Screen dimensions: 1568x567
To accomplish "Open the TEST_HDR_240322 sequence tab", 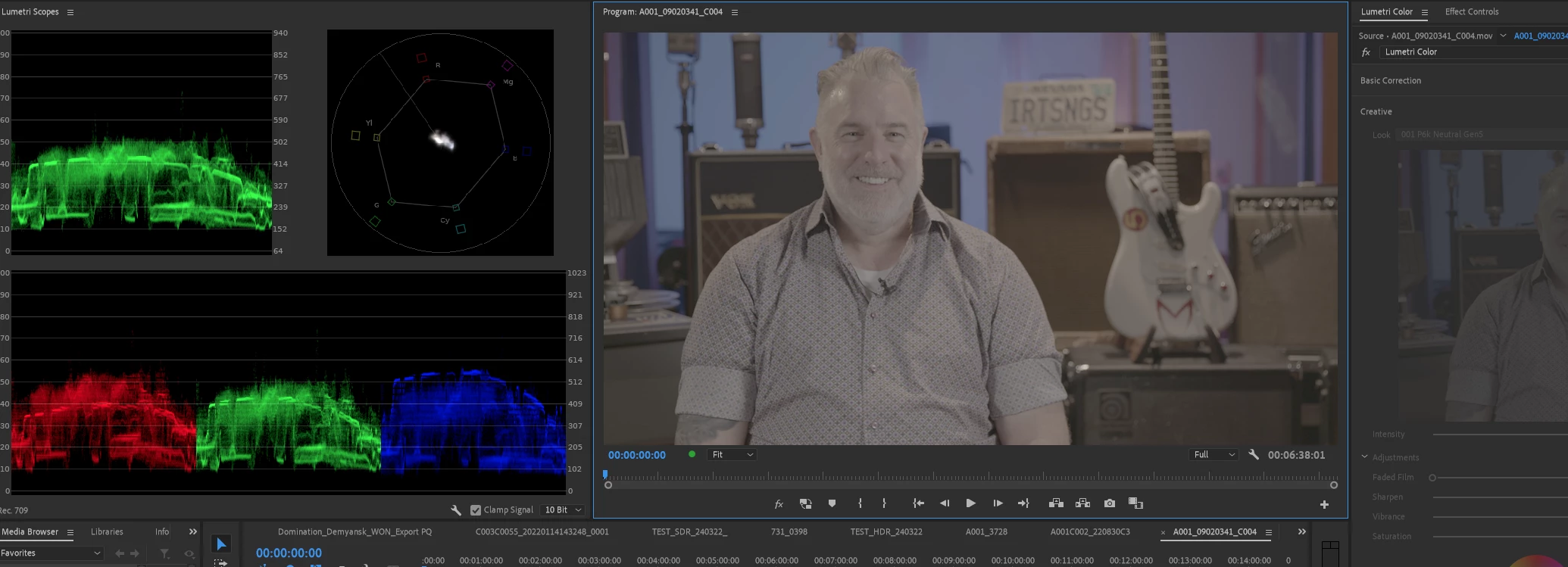I will [886, 532].
